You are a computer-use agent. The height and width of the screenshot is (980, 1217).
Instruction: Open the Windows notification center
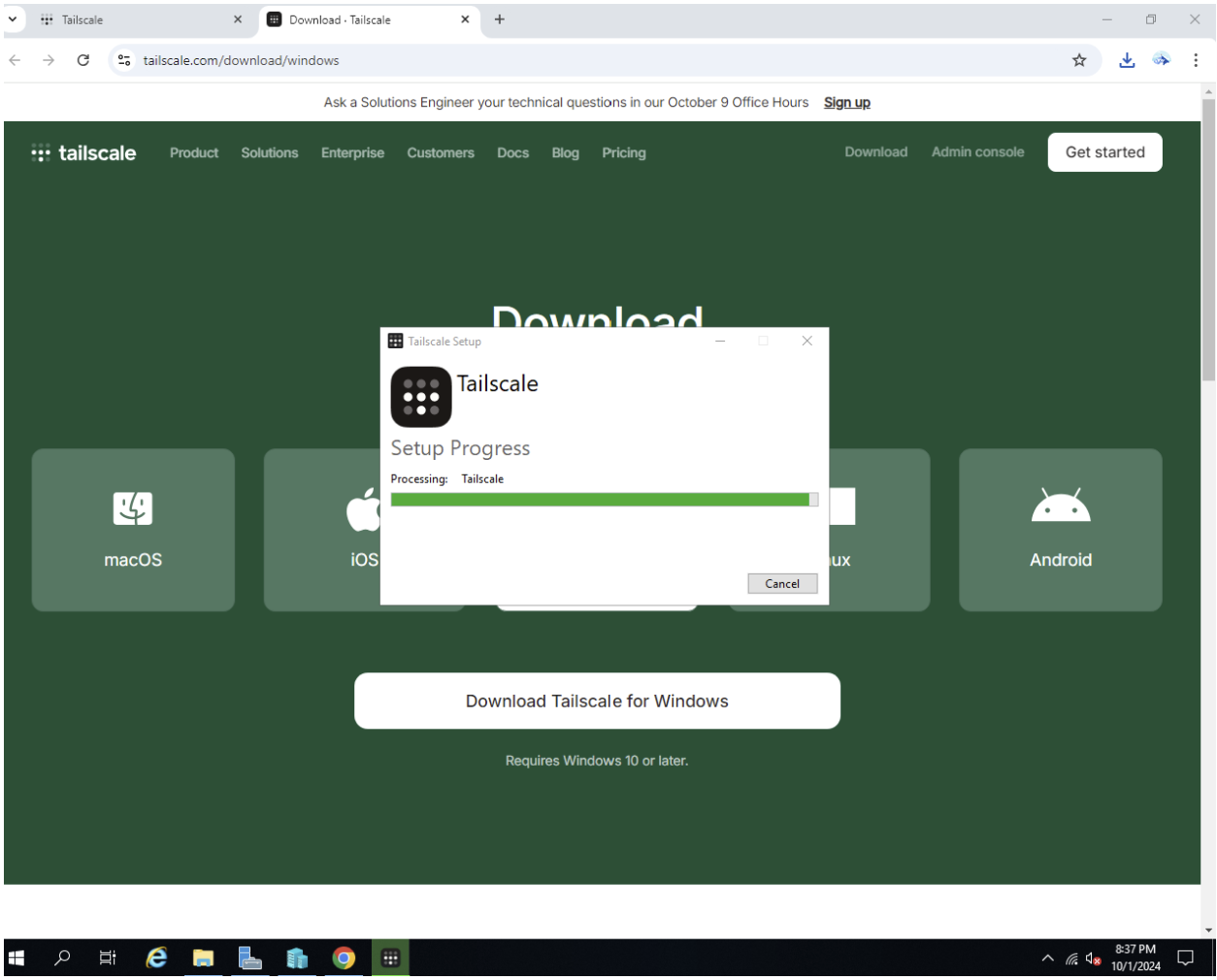(x=1185, y=959)
